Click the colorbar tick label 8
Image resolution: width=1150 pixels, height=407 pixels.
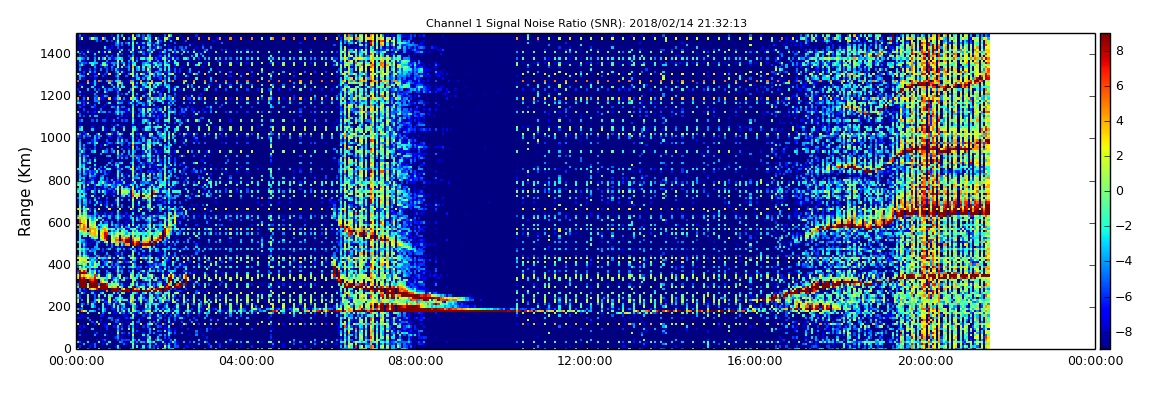coord(1120,51)
